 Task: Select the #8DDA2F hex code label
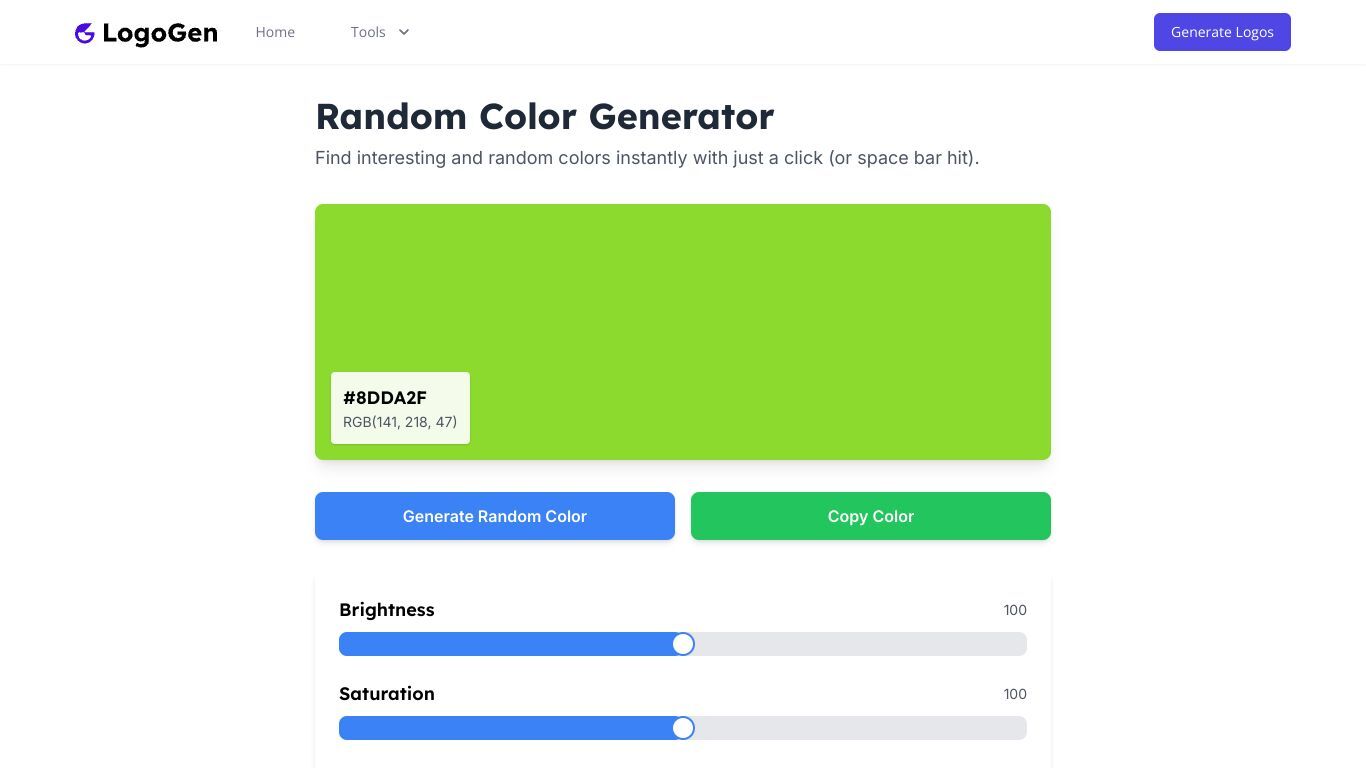point(385,397)
